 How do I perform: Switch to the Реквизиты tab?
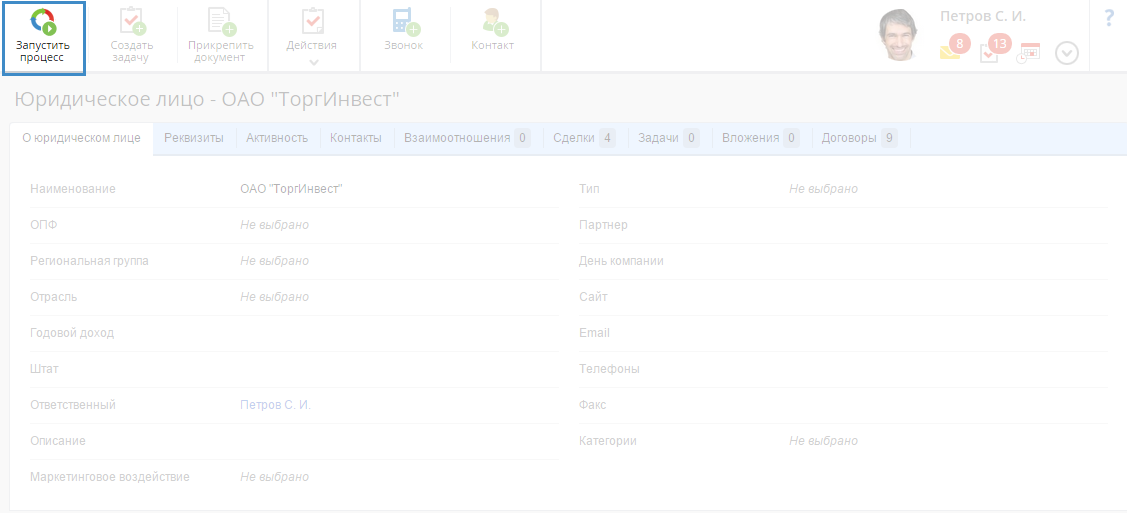click(194, 138)
